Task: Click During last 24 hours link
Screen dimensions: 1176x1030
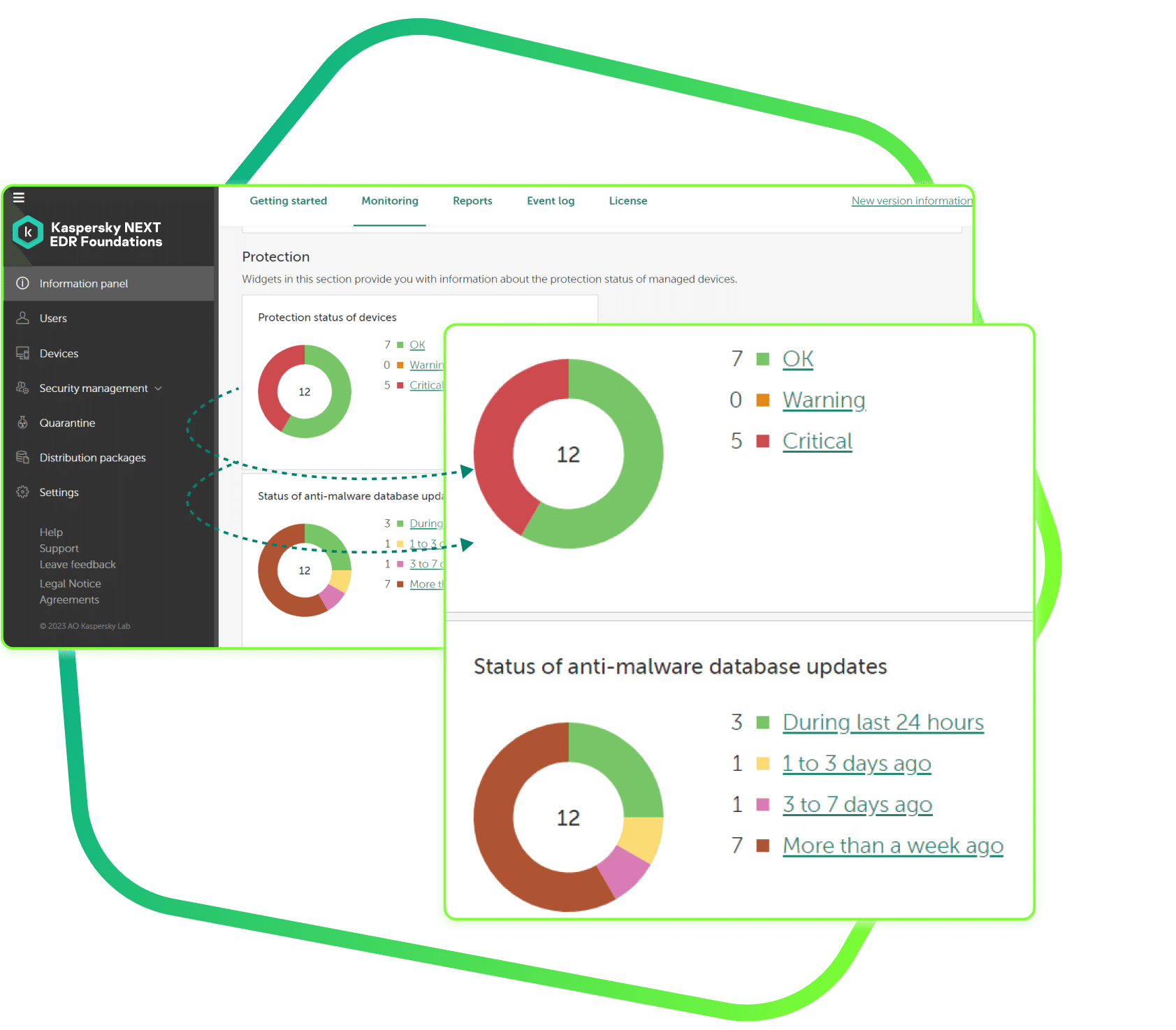Action: coord(883,722)
